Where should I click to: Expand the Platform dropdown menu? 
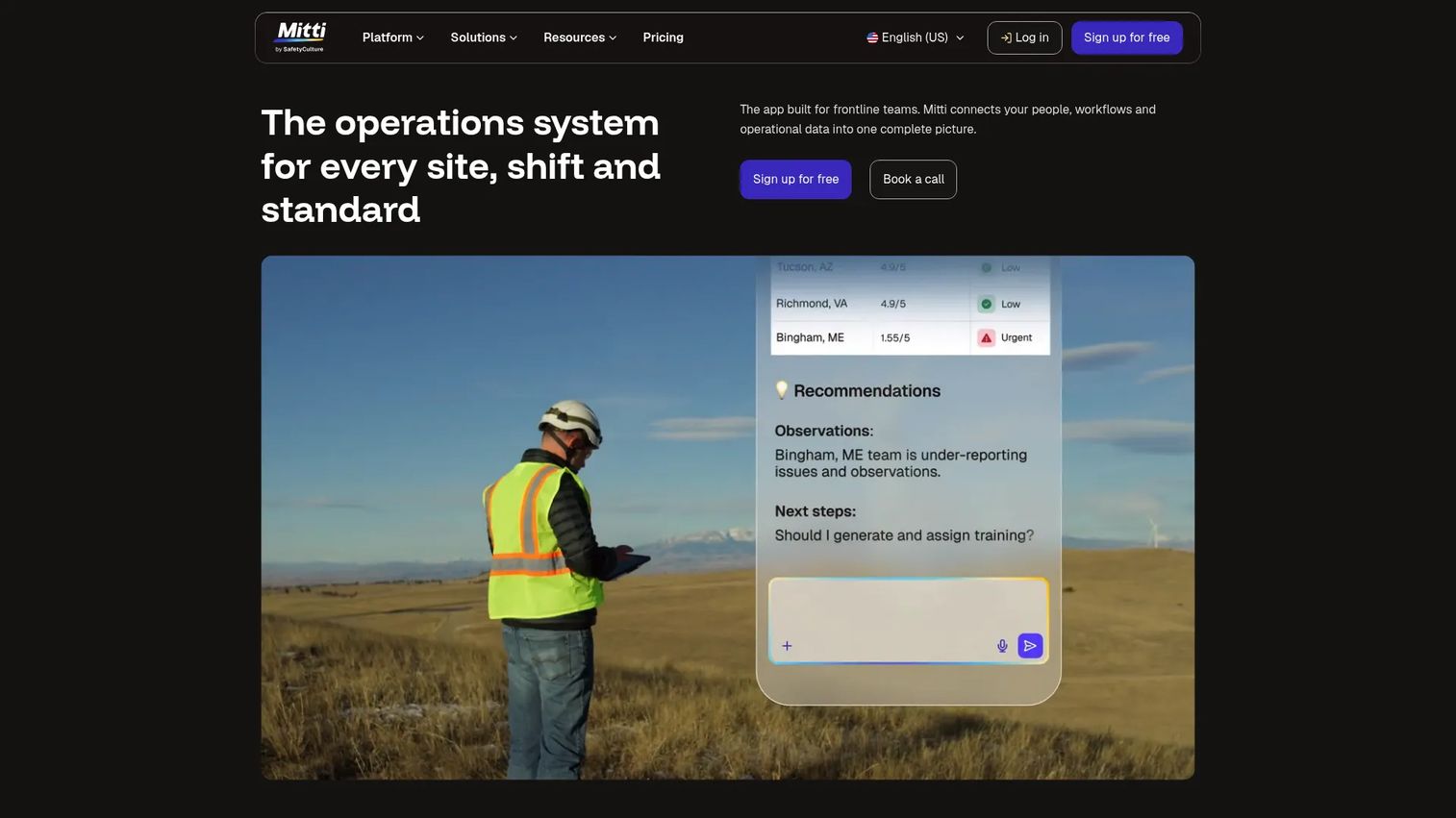[x=393, y=37]
